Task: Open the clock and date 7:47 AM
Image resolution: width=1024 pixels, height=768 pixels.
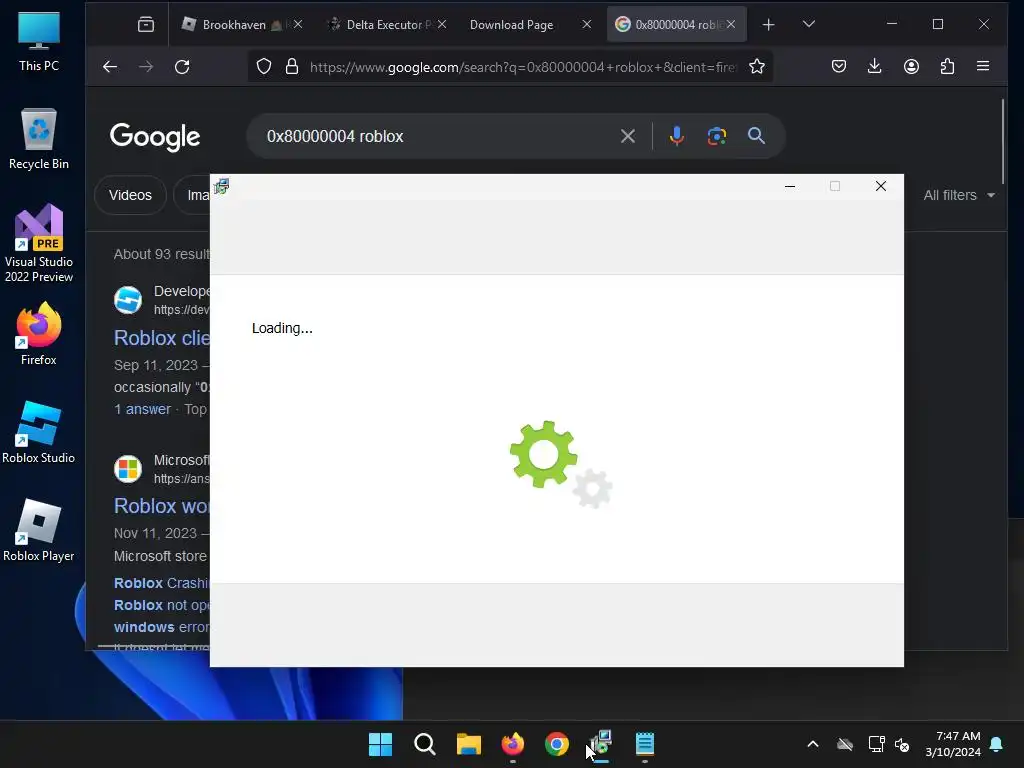Action: [x=953, y=744]
